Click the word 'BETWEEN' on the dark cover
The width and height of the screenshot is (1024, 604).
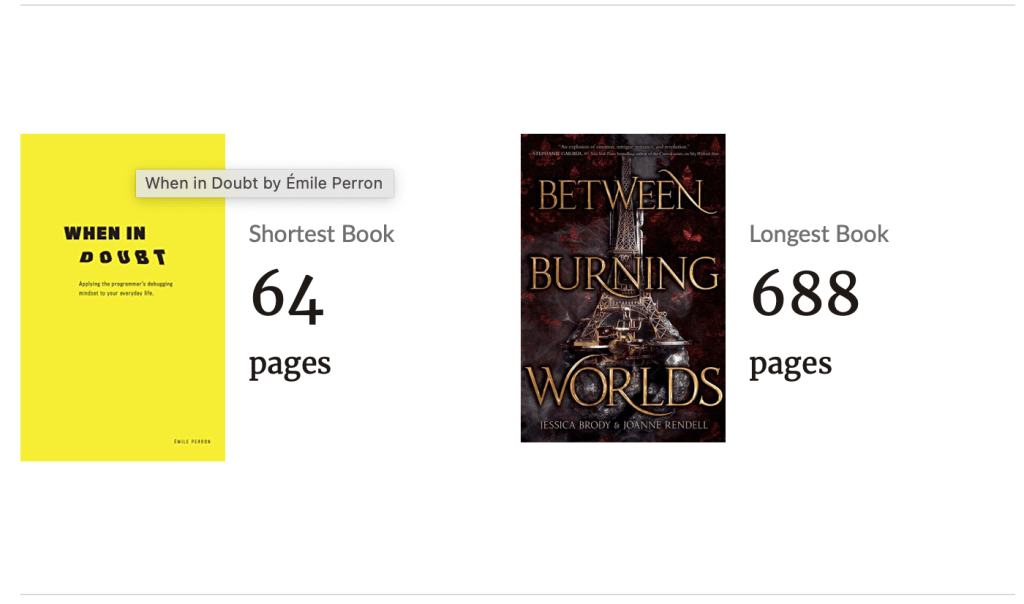pyautogui.click(x=624, y=196)
